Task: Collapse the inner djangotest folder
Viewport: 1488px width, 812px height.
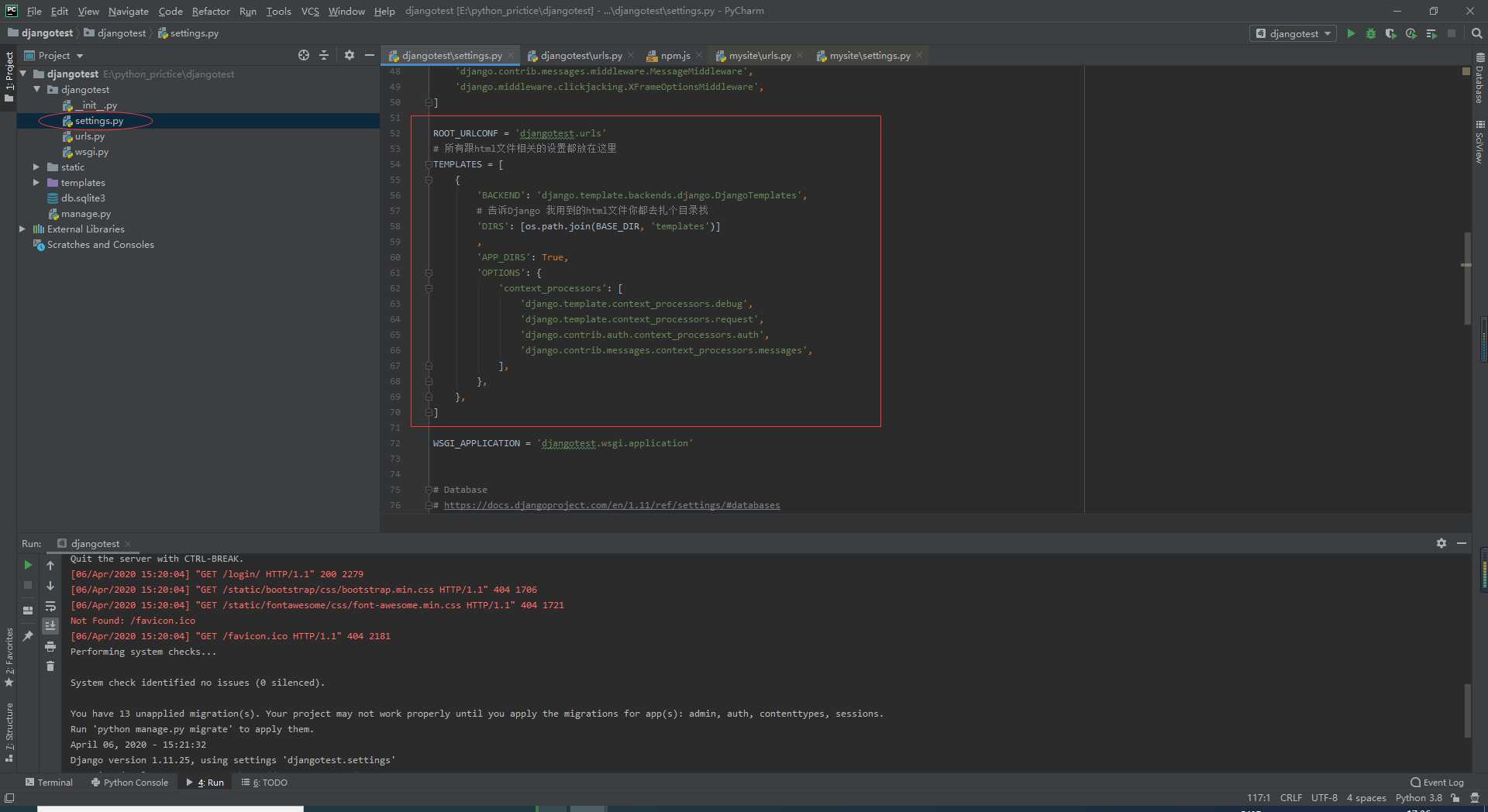Action: 36,89
